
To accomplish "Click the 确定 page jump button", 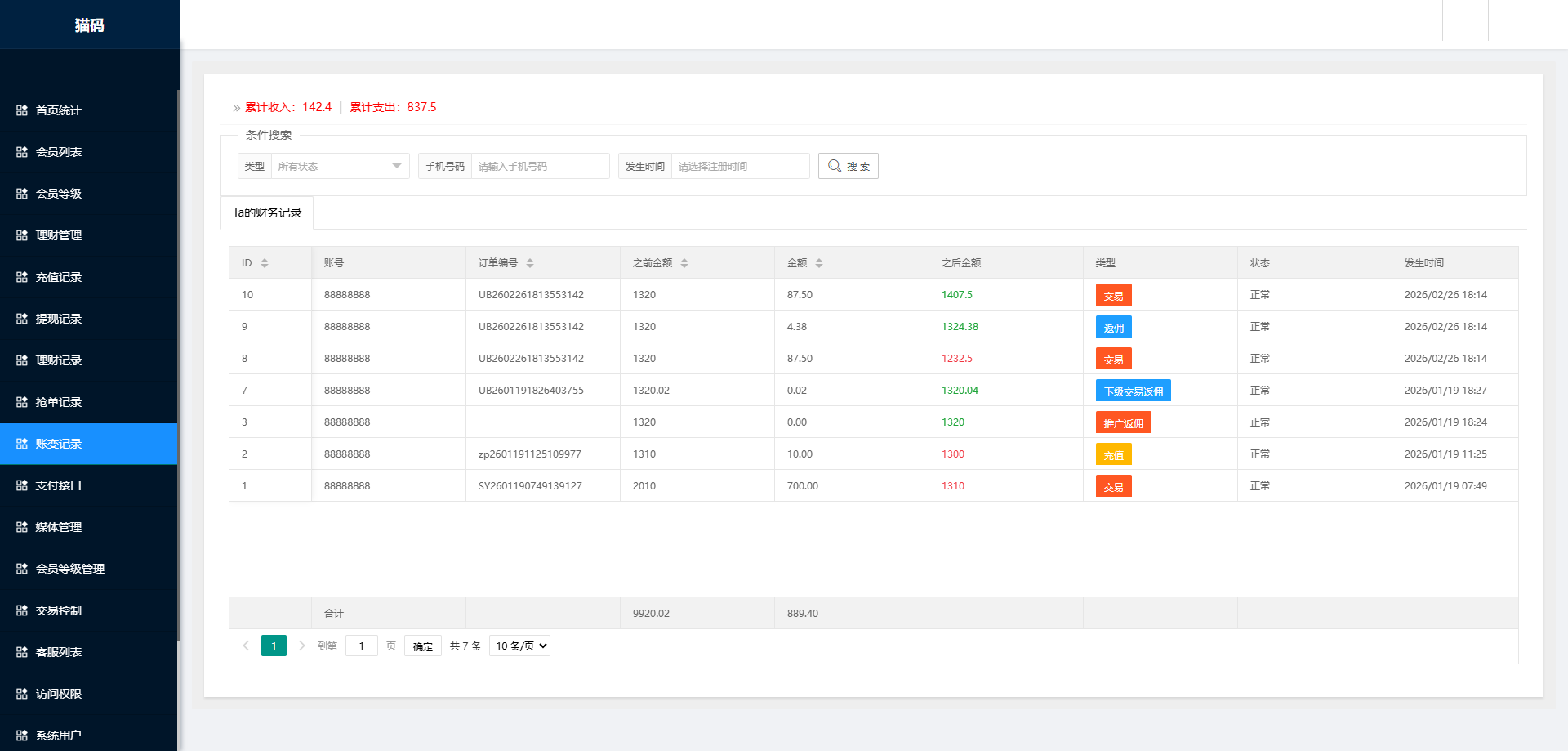I will click(x=422, y=646).
